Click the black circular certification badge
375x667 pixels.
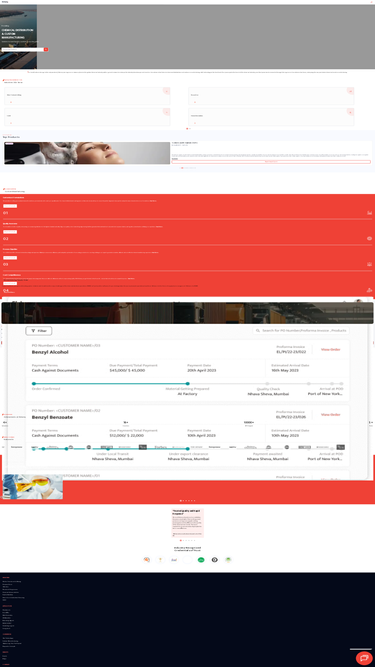[215, 560]
